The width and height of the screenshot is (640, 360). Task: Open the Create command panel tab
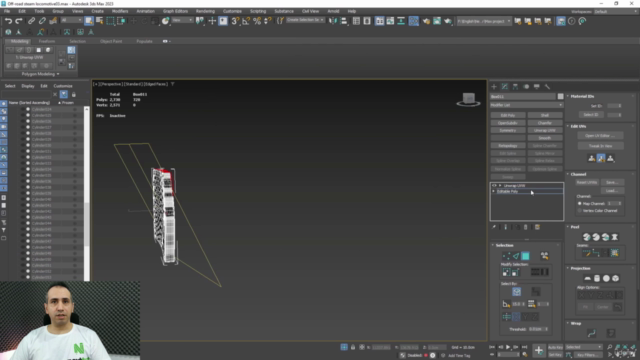coord(494,87)
